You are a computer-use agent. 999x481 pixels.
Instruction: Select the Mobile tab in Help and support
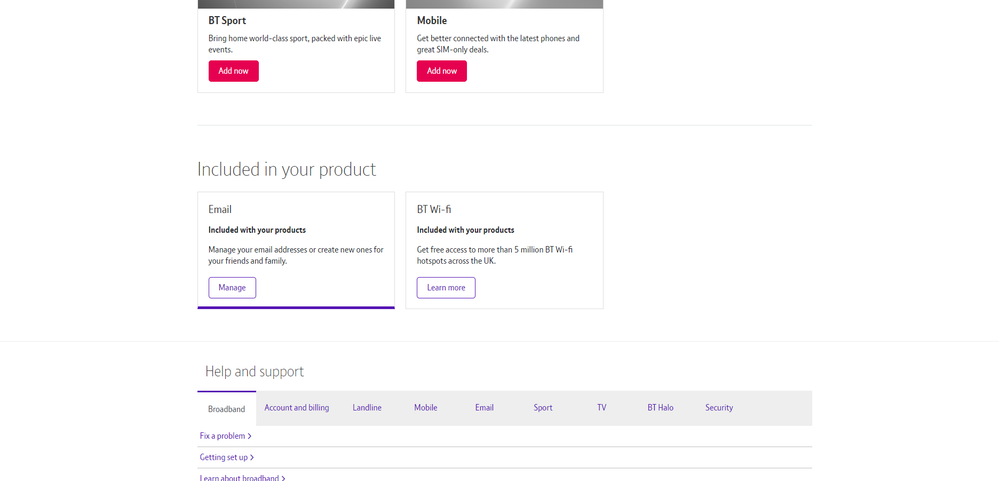tap(425, 408)
